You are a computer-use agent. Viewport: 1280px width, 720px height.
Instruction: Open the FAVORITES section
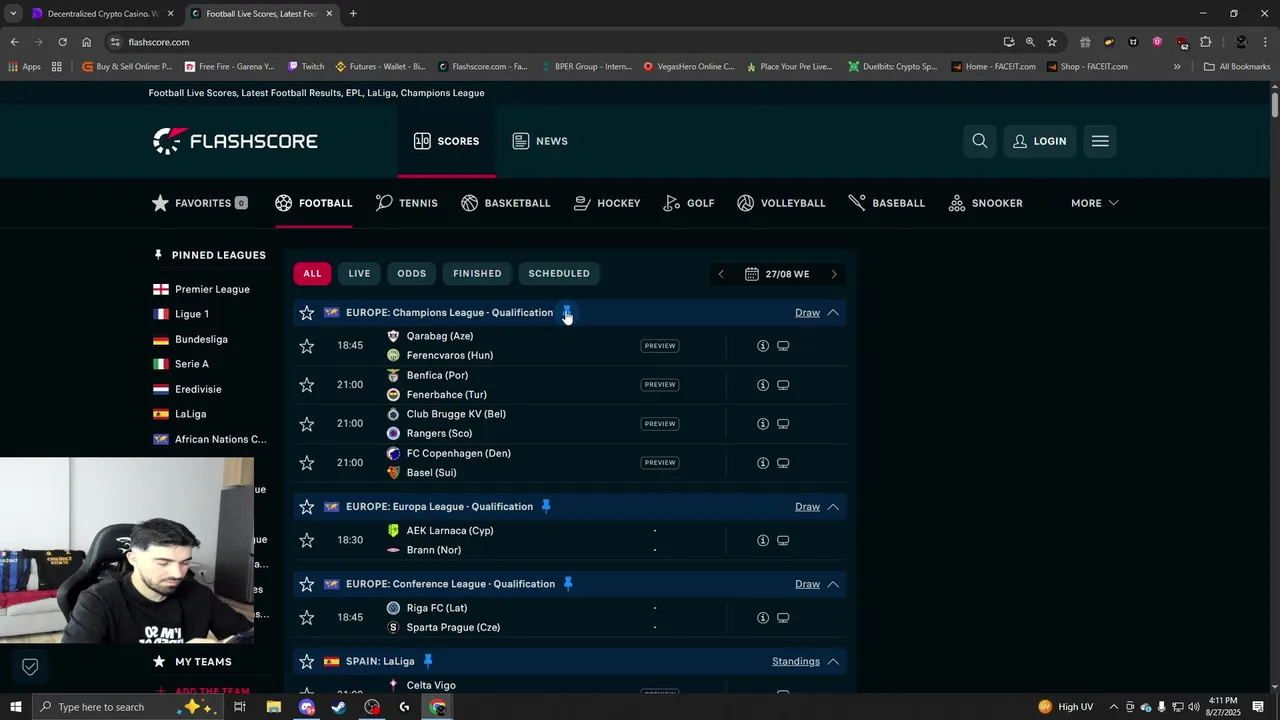(x=199, y=203)
